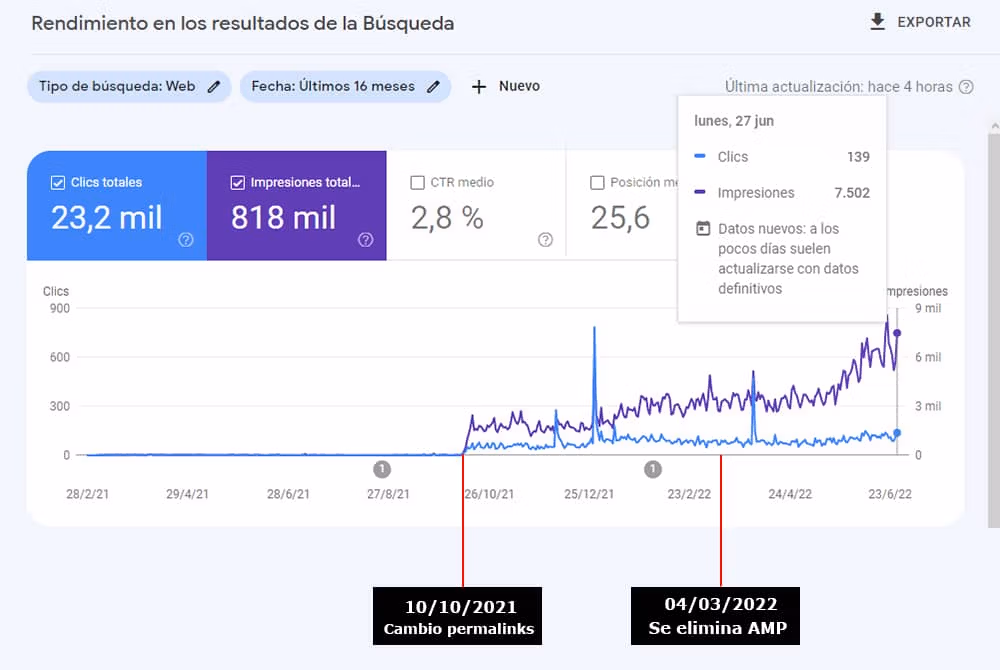This screenshot has width=1000, height=670.
Task: Click the EXPORTAR button label
Action: (933, 22)
